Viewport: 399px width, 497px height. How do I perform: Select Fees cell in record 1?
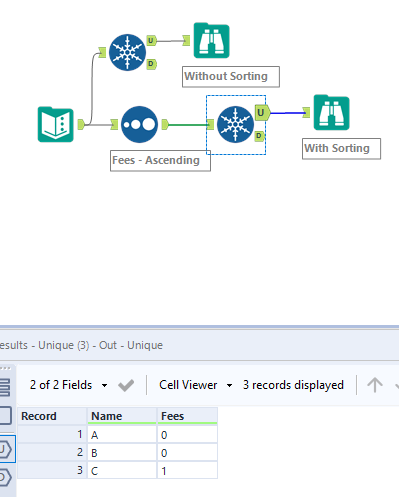point(187,435)
